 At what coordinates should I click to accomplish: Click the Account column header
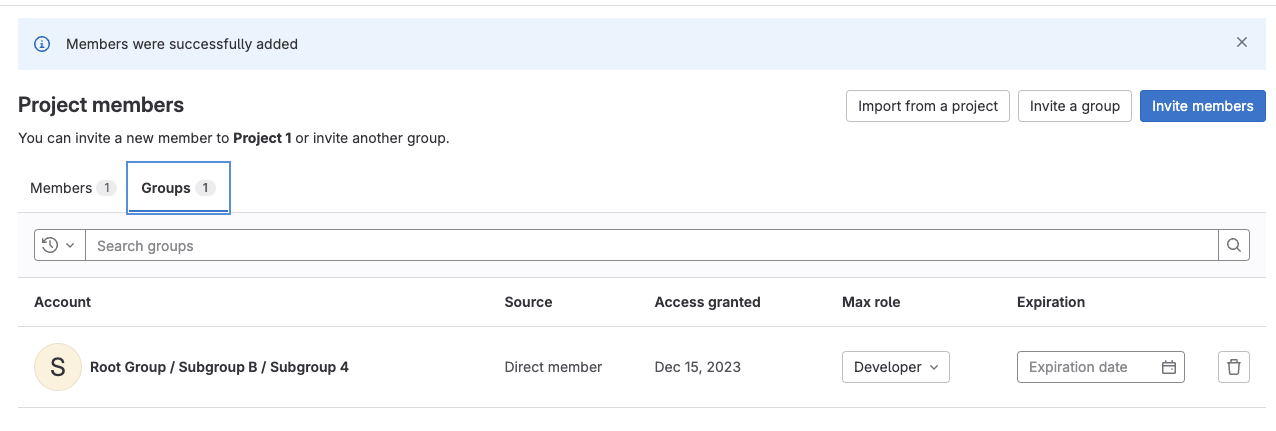62,302
